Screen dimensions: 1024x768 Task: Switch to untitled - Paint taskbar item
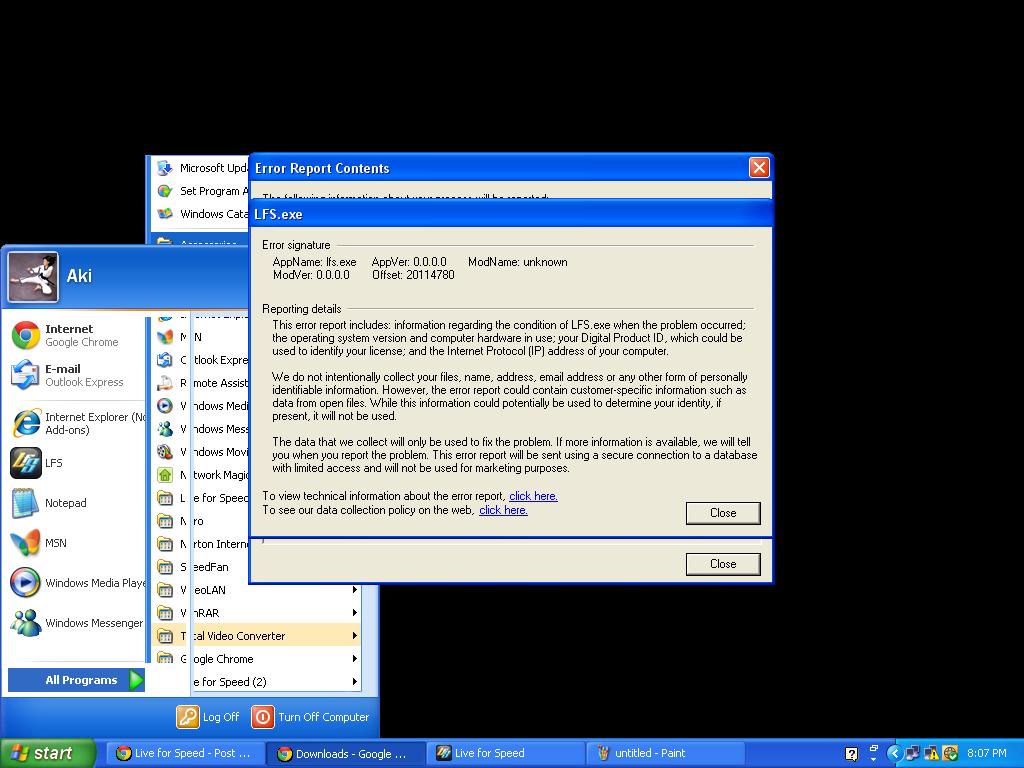tap(666, 753)
